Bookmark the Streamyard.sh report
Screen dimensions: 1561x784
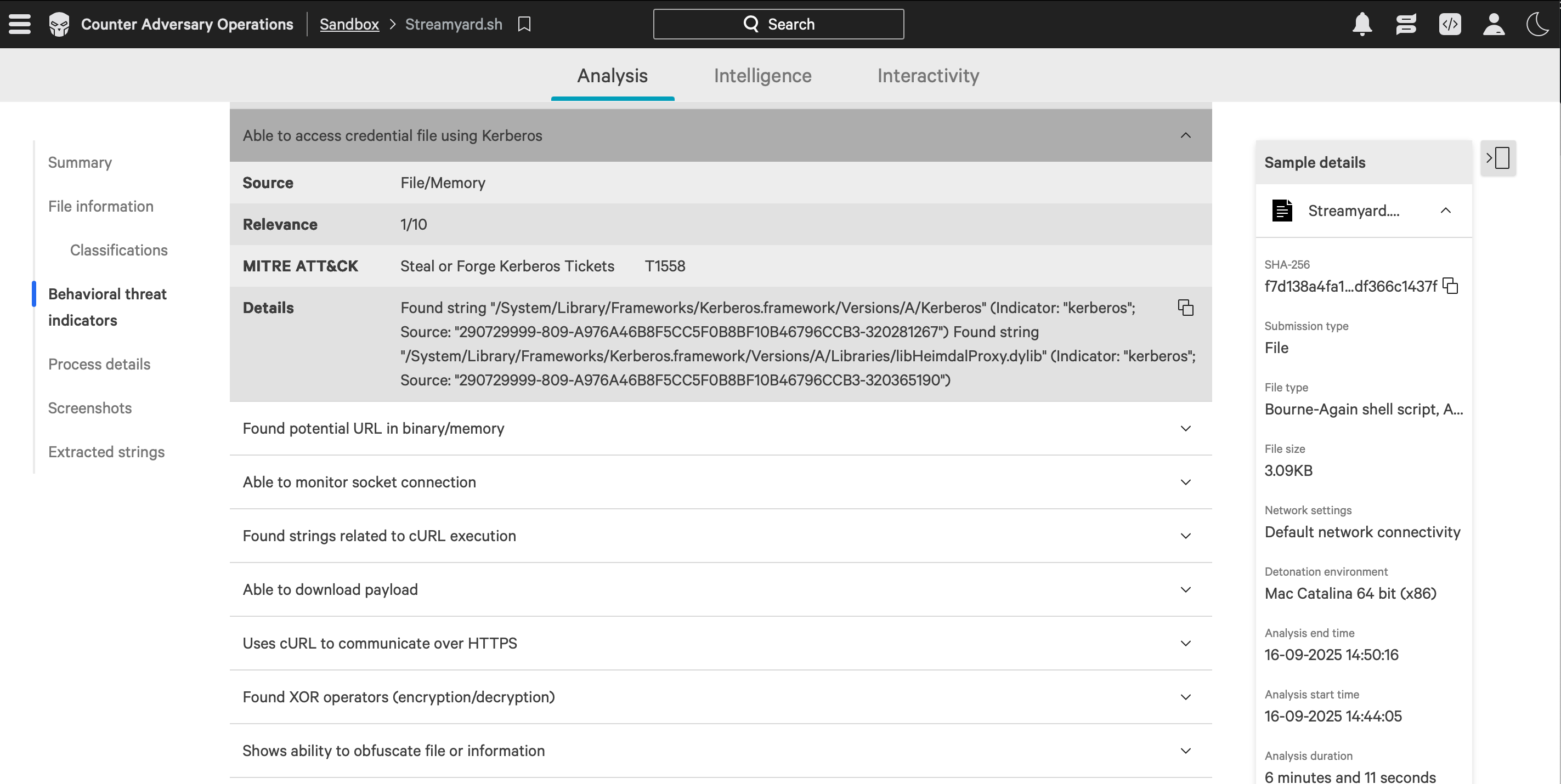point(524,24)
